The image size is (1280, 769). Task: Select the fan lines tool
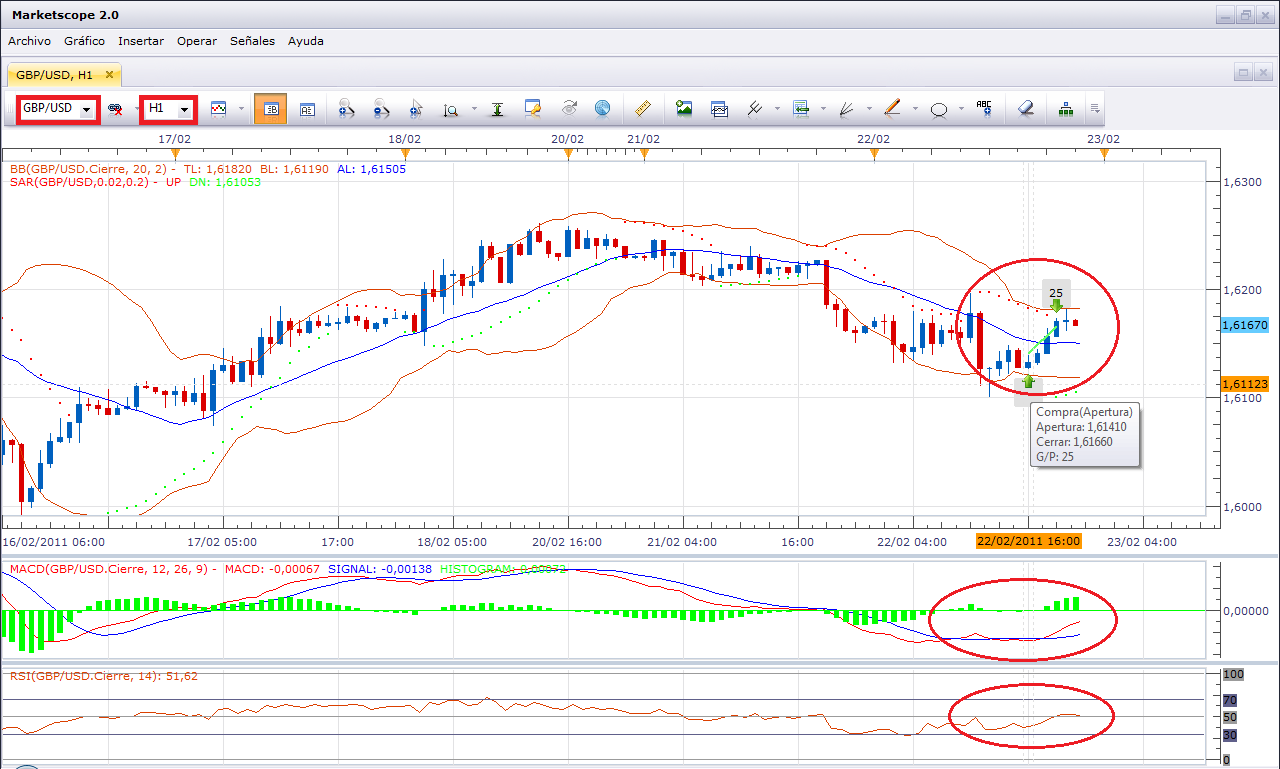coord(845,109)
